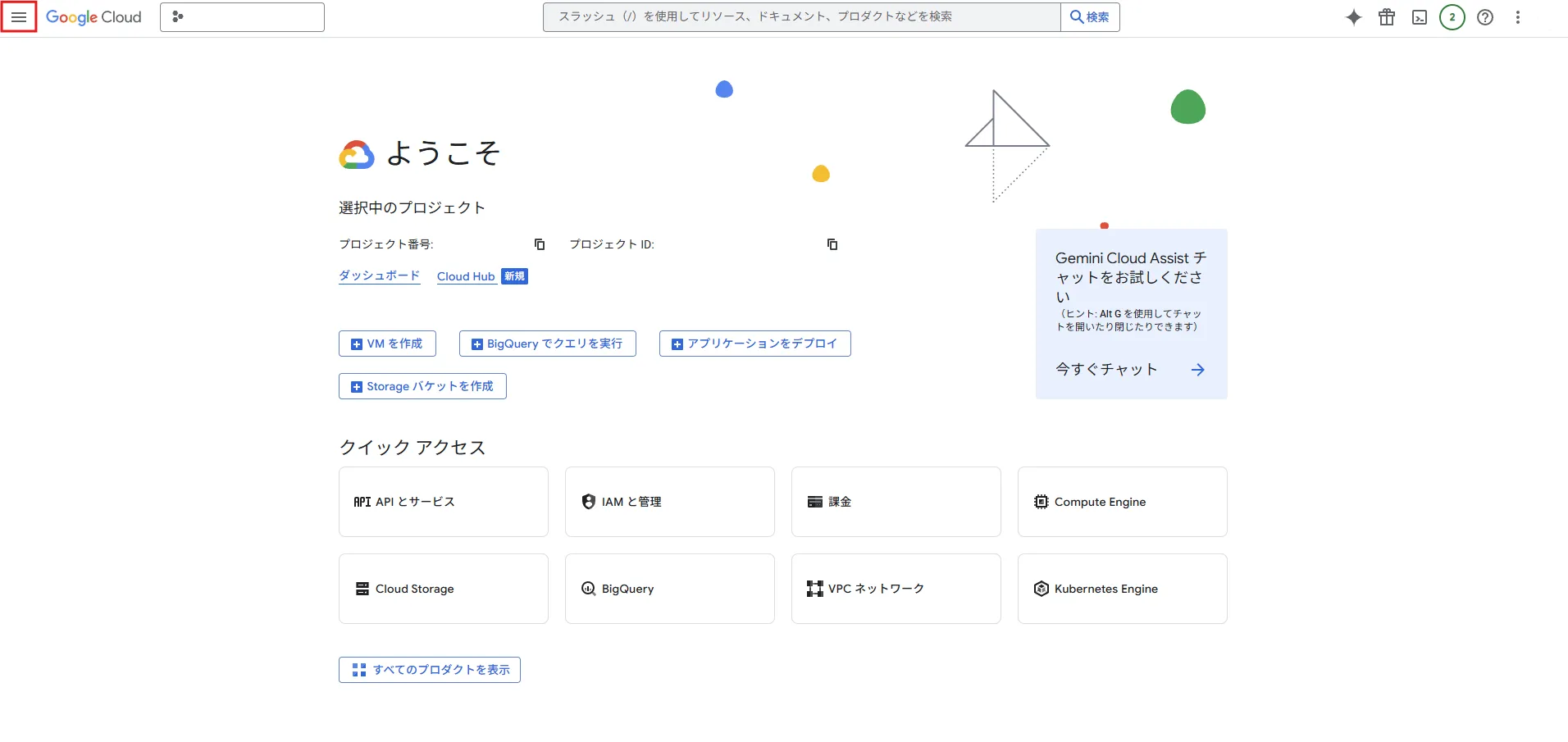The height and width of the screenshot is (742, 1568).
Task: Open the help question mark icon
Action: (1485, 17)
